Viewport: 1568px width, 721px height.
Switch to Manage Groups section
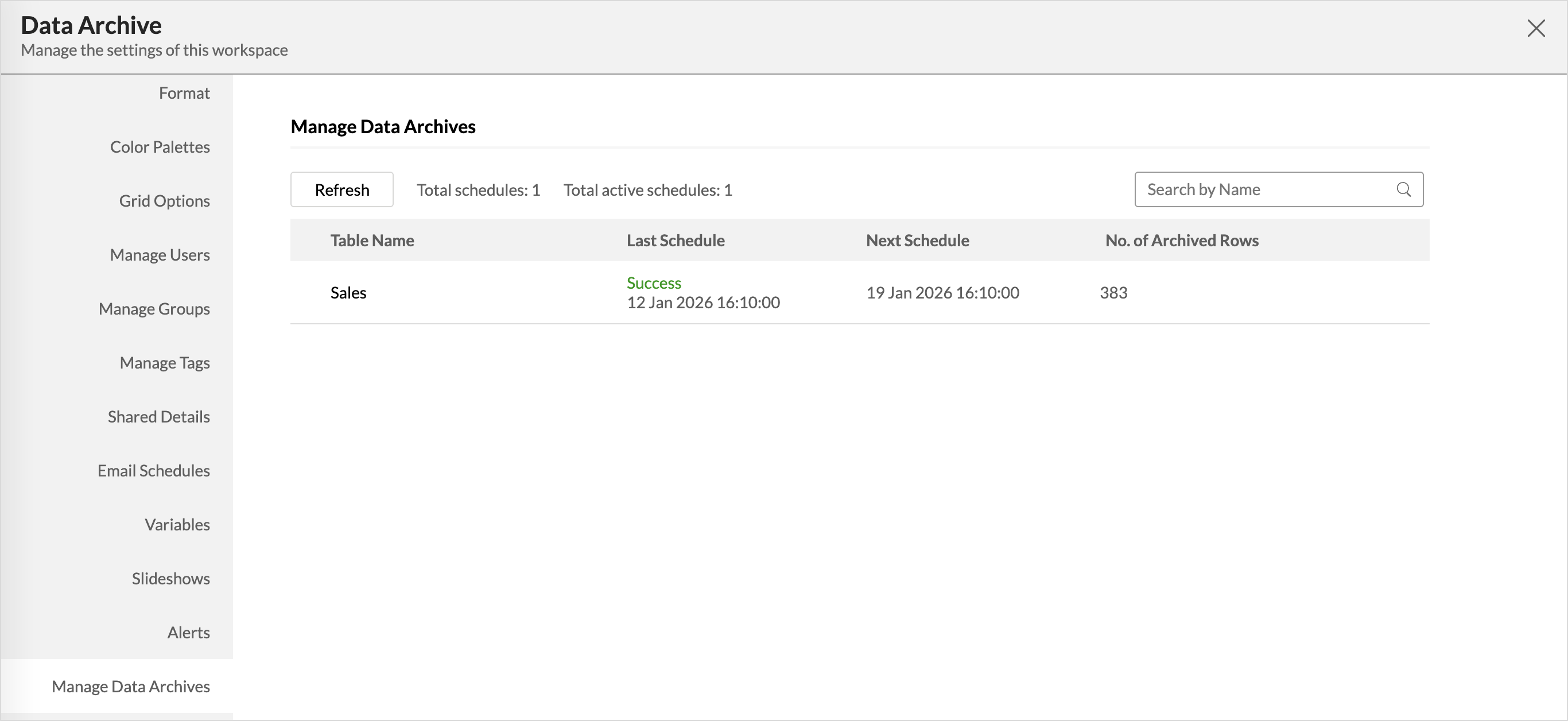(154, 309)
